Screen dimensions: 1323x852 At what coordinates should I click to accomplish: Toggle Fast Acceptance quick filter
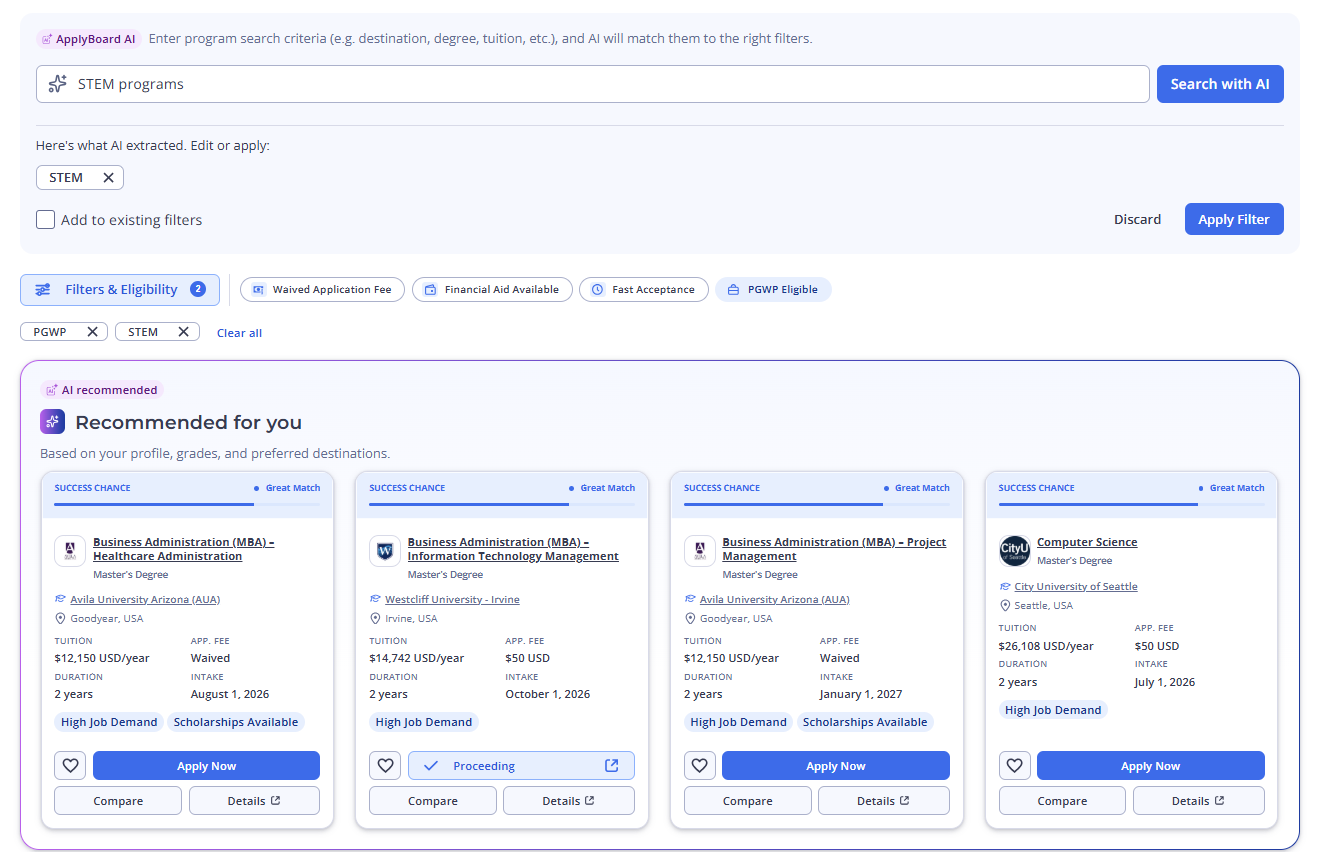pos(643,289)
